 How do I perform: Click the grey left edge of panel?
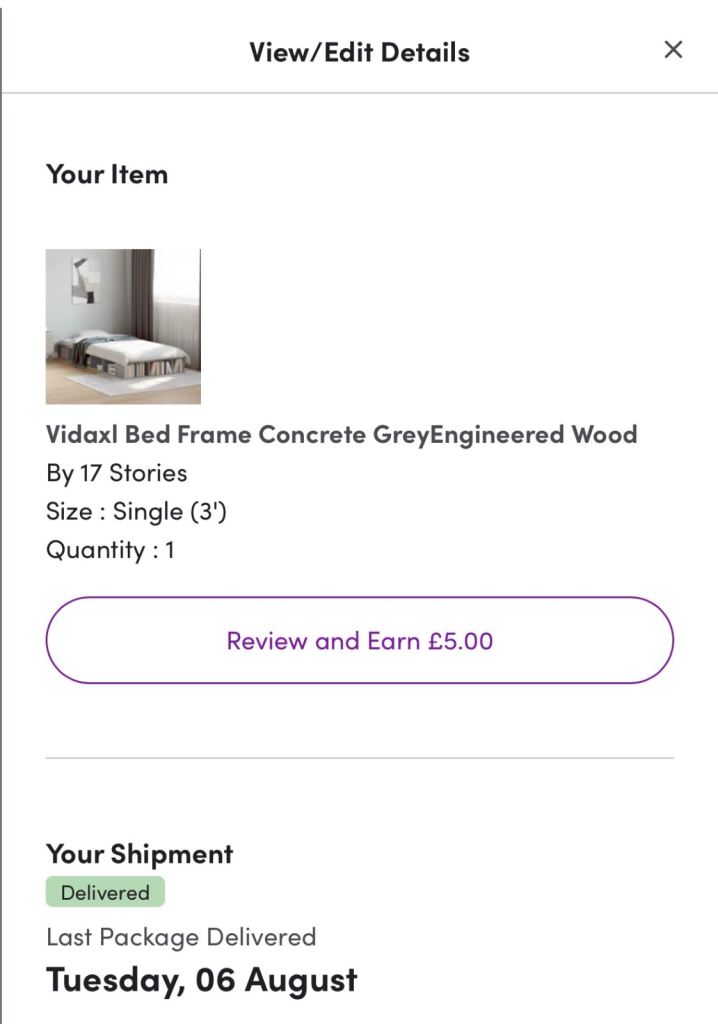point(1,500)
